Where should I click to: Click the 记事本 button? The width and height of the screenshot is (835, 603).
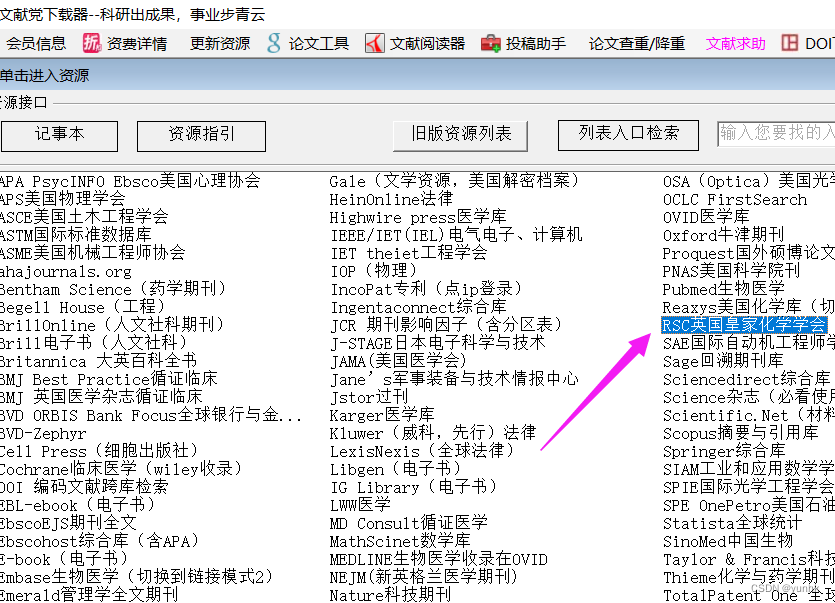coord(59,136)
